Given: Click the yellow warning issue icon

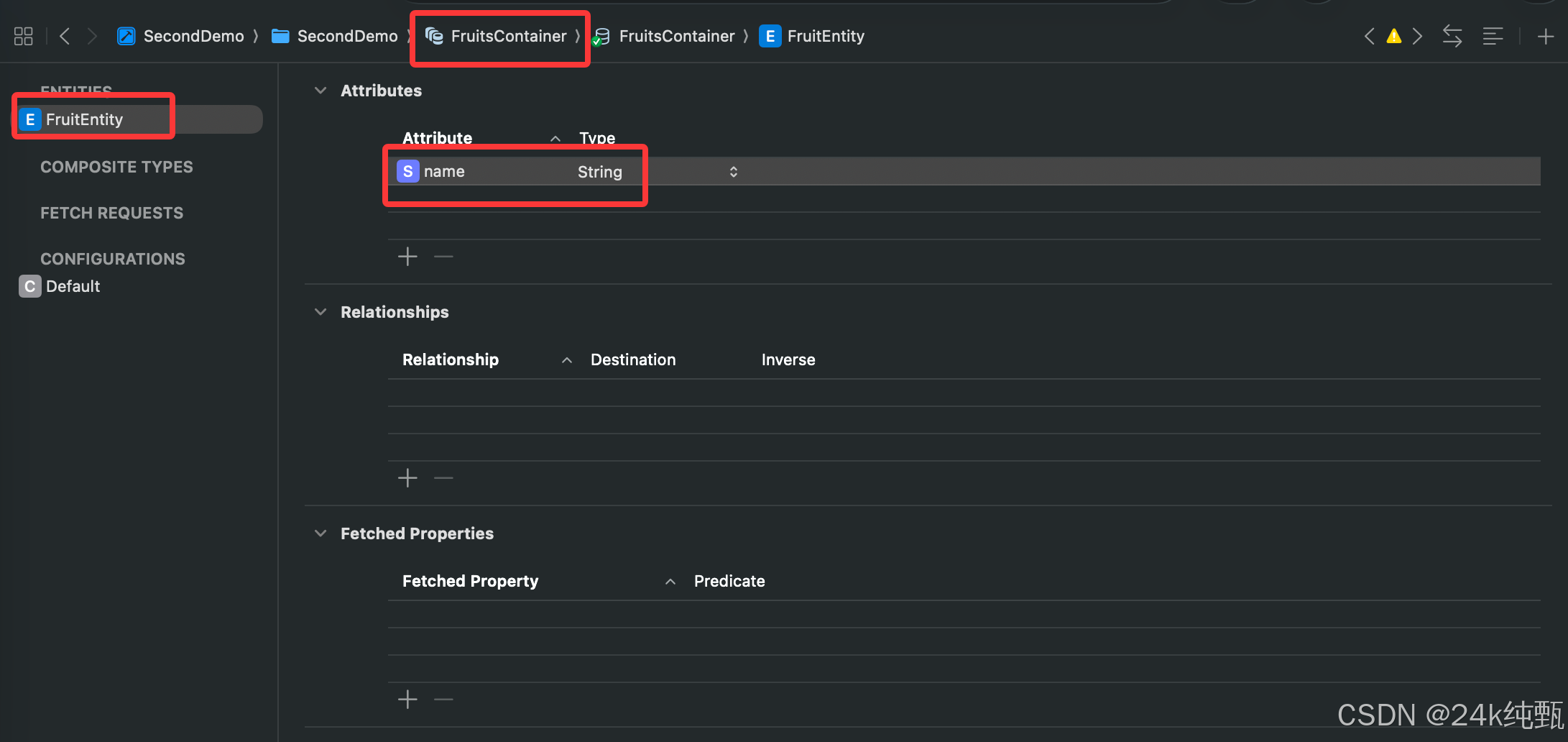Looking at the screenshot, I should tap(1393, 36).
